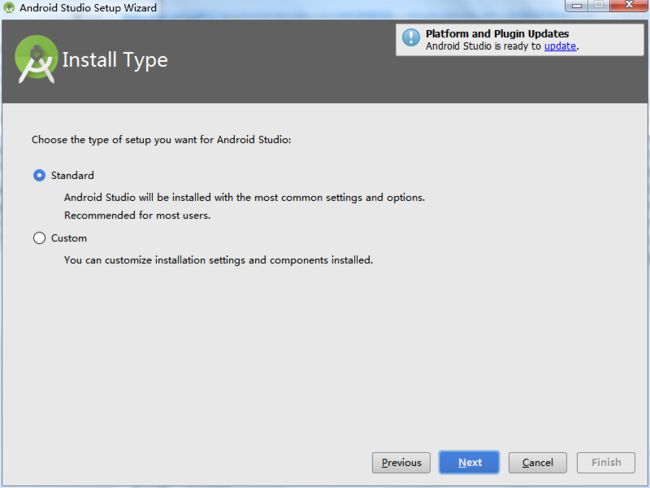Click the greyed-out Finish button
The image size is (650, 488).
tap(606, 462)
